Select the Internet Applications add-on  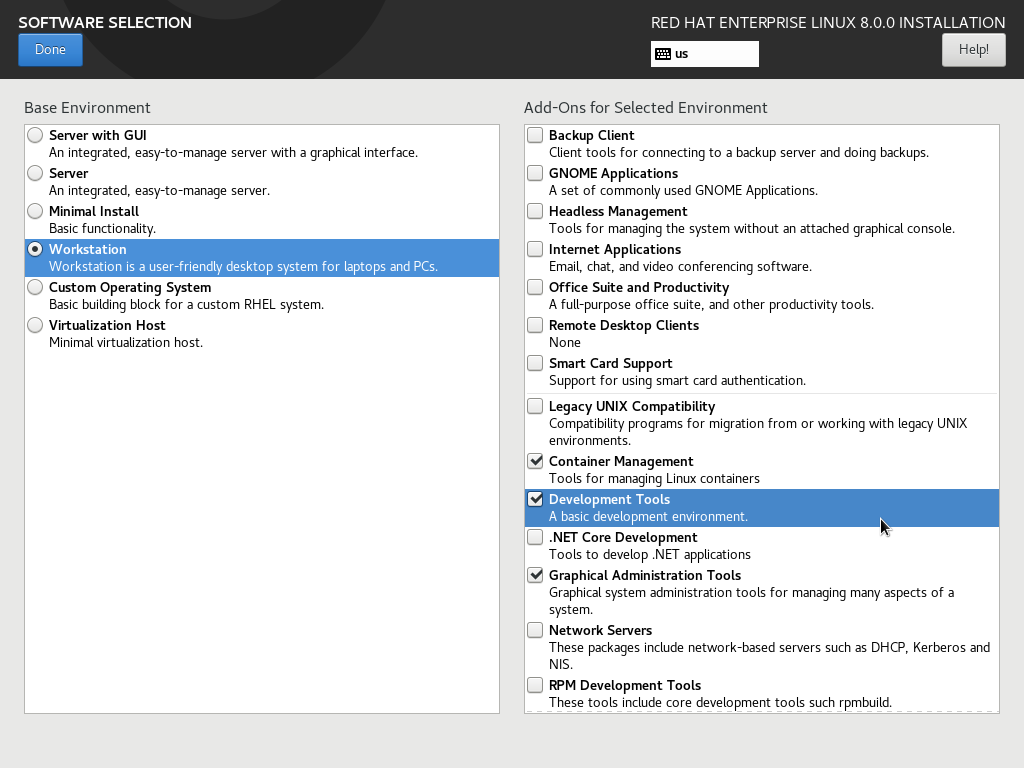coord(535,248)
